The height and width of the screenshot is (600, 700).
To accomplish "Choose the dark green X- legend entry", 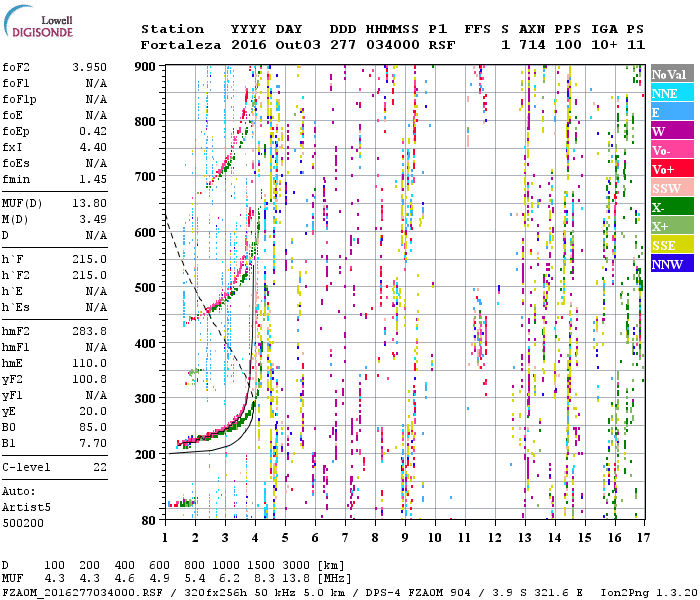I will (671, 207).
